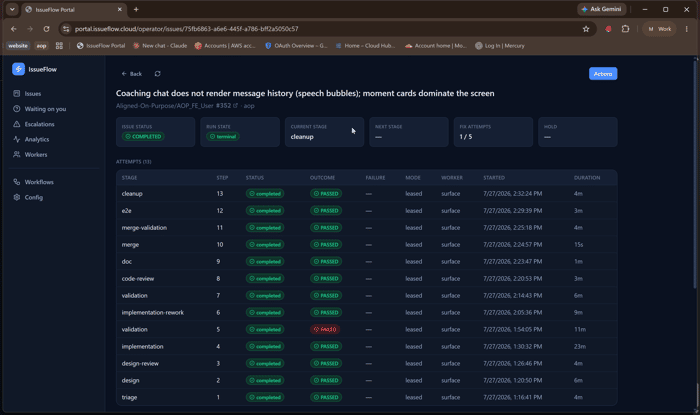
Task: Switch to the IssueFlow Portal browser tab
Action: pos(74,9)
